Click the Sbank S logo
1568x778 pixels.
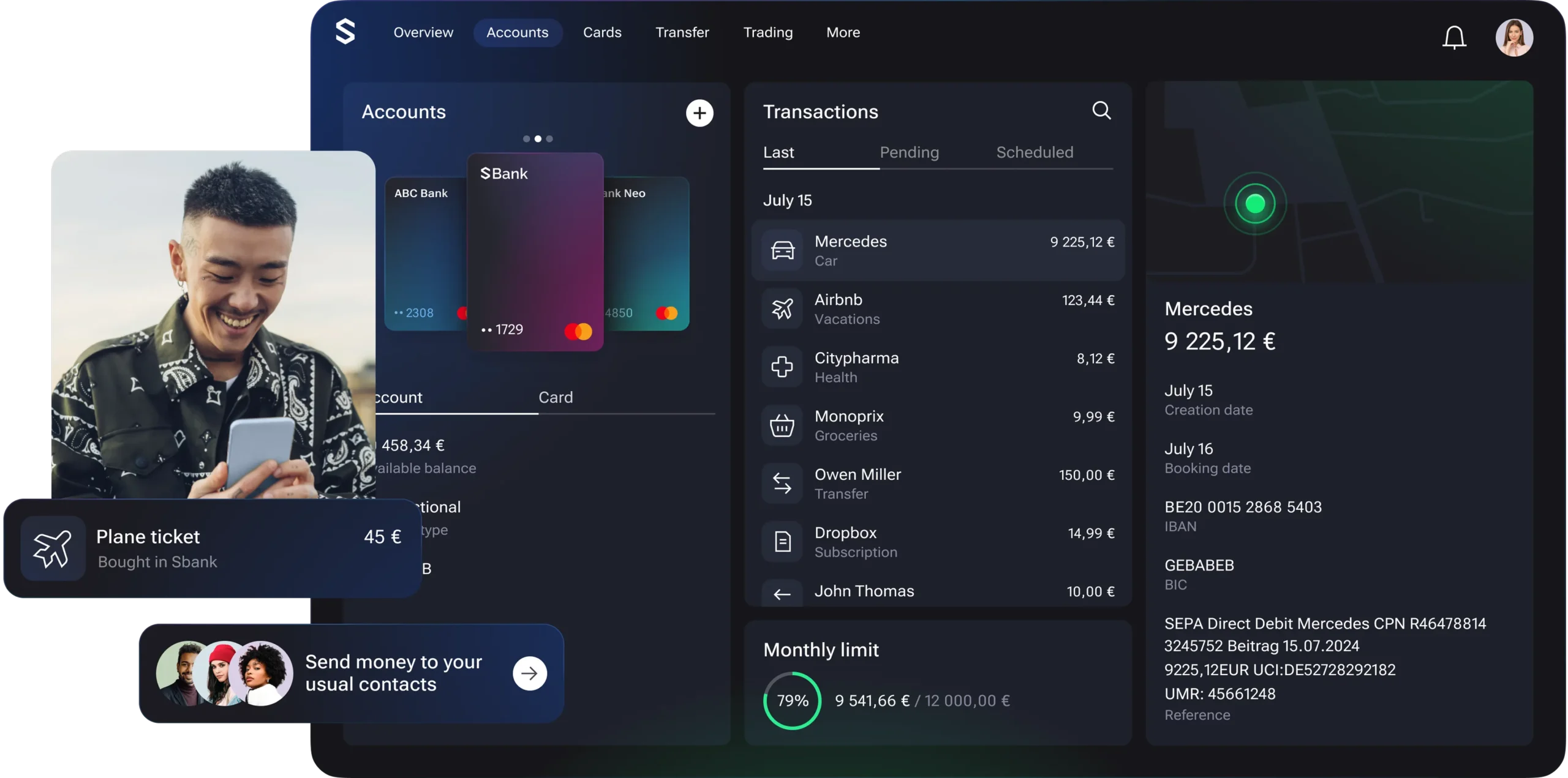345,32
